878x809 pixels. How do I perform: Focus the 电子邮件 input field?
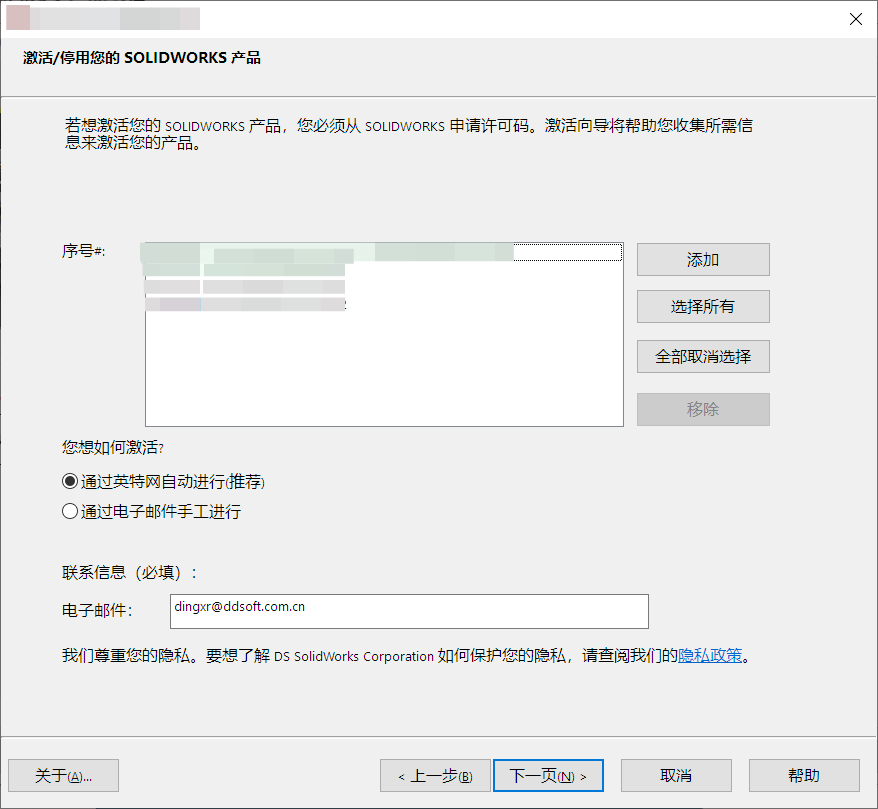click(x=409, y=611)
